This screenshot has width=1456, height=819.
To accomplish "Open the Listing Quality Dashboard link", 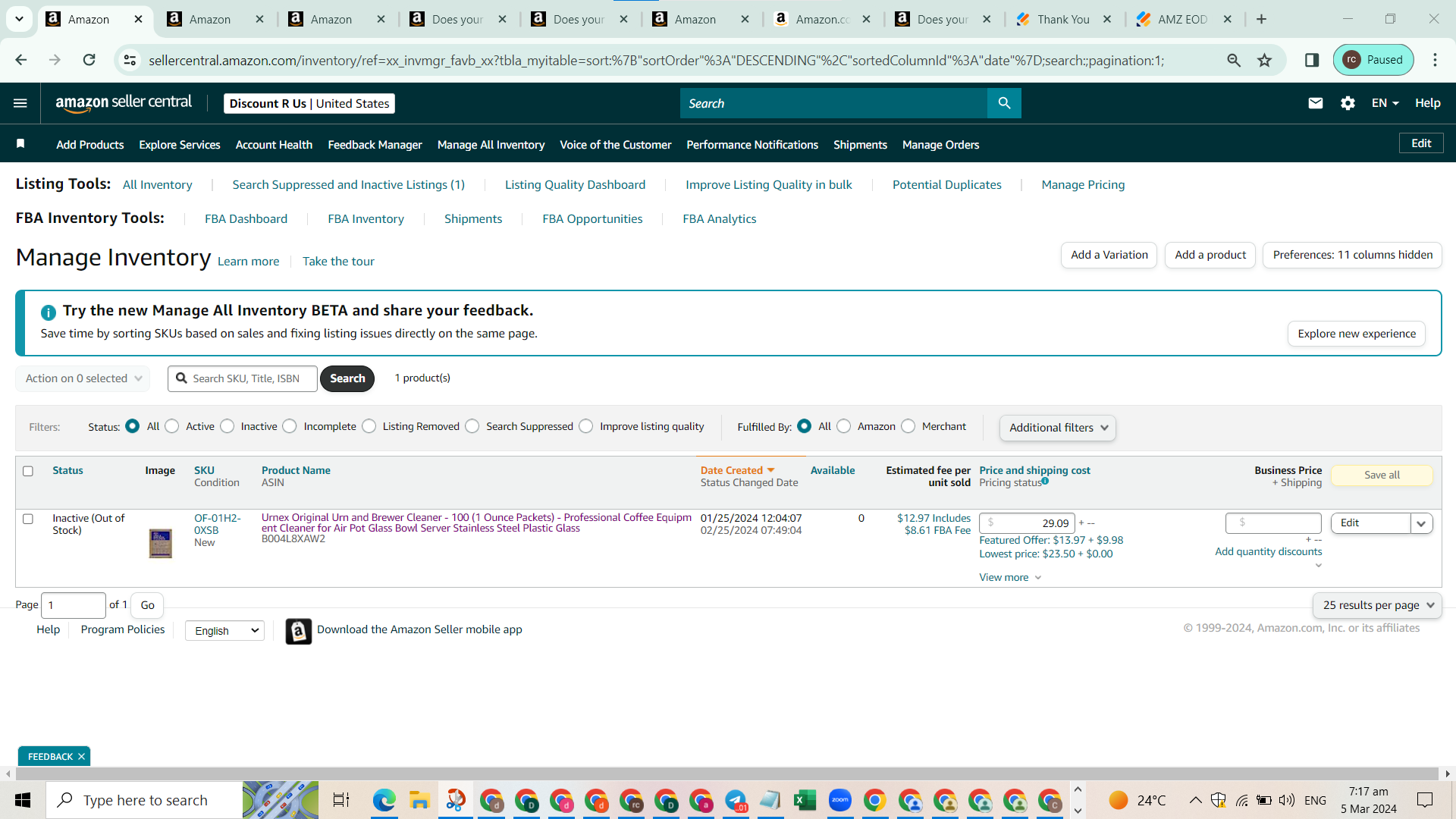I will point(575,184).
